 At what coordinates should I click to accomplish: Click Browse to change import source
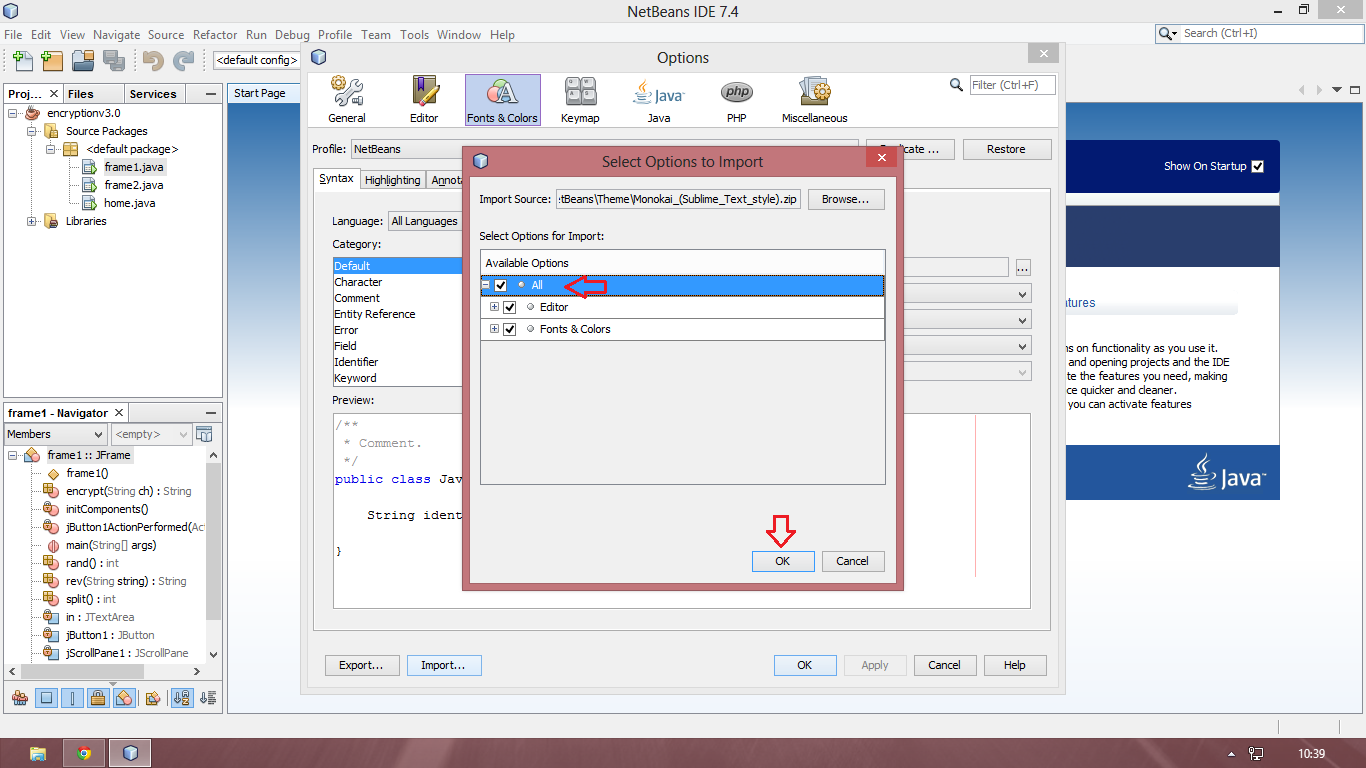tap(845, 199)
